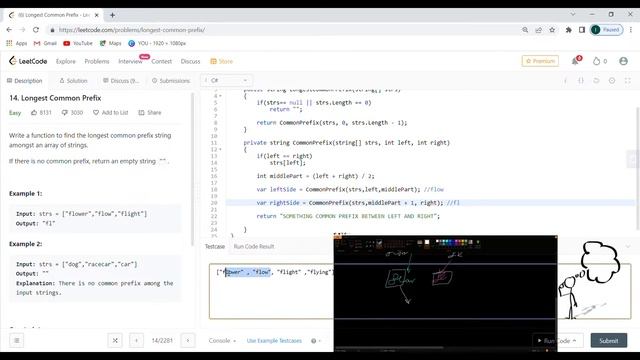Collapse code fold arrow at line 4

pyautogui.click(x=220, y=96)
